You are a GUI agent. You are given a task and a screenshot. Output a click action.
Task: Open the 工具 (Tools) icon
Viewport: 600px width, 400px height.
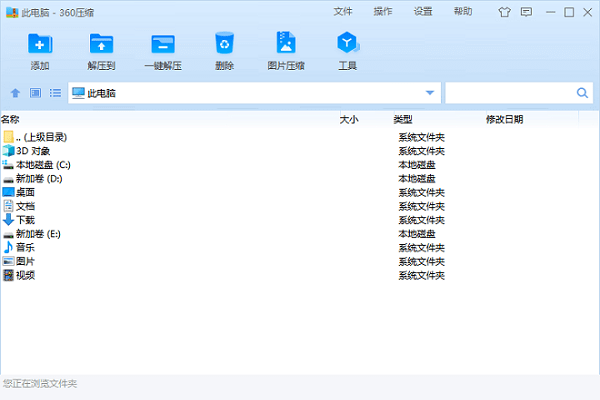pos(347,45)
